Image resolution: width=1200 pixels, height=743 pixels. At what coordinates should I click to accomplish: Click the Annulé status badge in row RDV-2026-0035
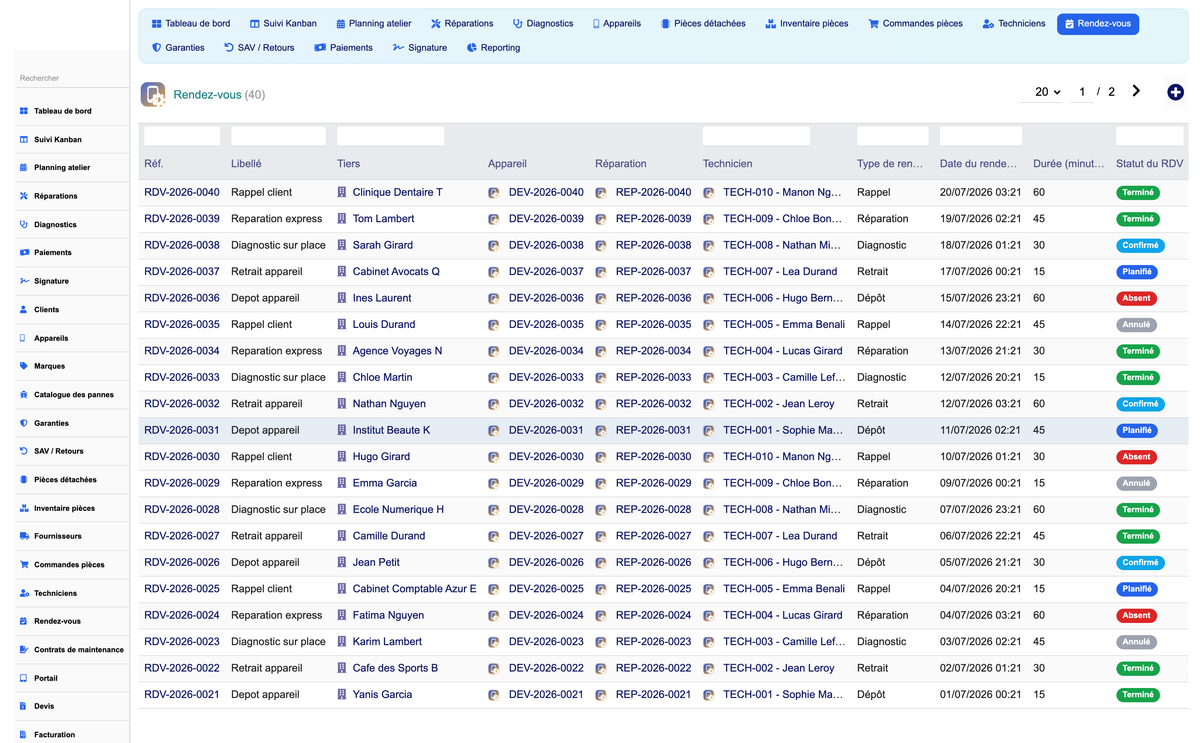tap(1136, 325)
